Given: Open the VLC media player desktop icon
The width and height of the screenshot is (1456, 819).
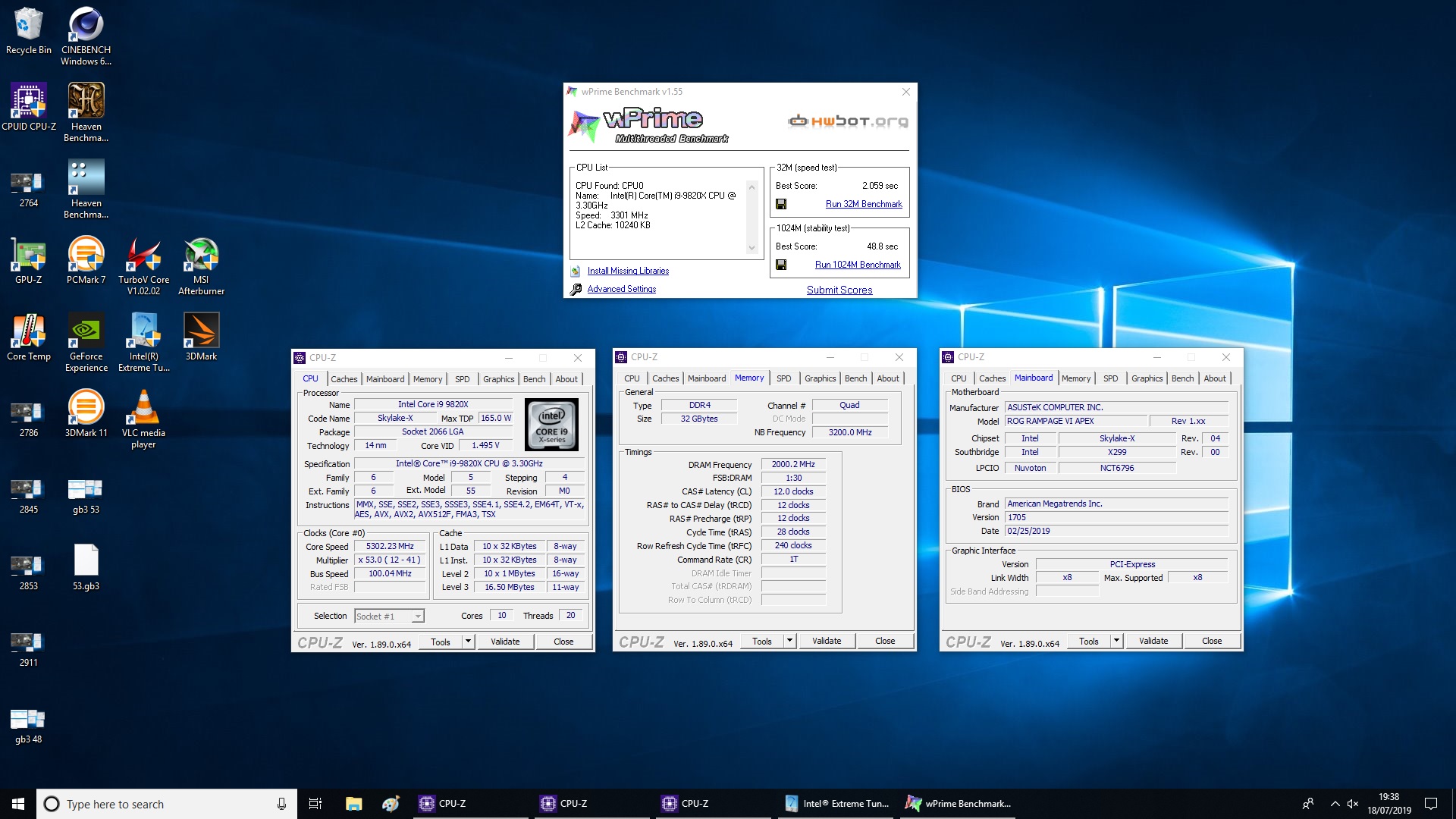Looking at the screenshot, I should 143,419.
